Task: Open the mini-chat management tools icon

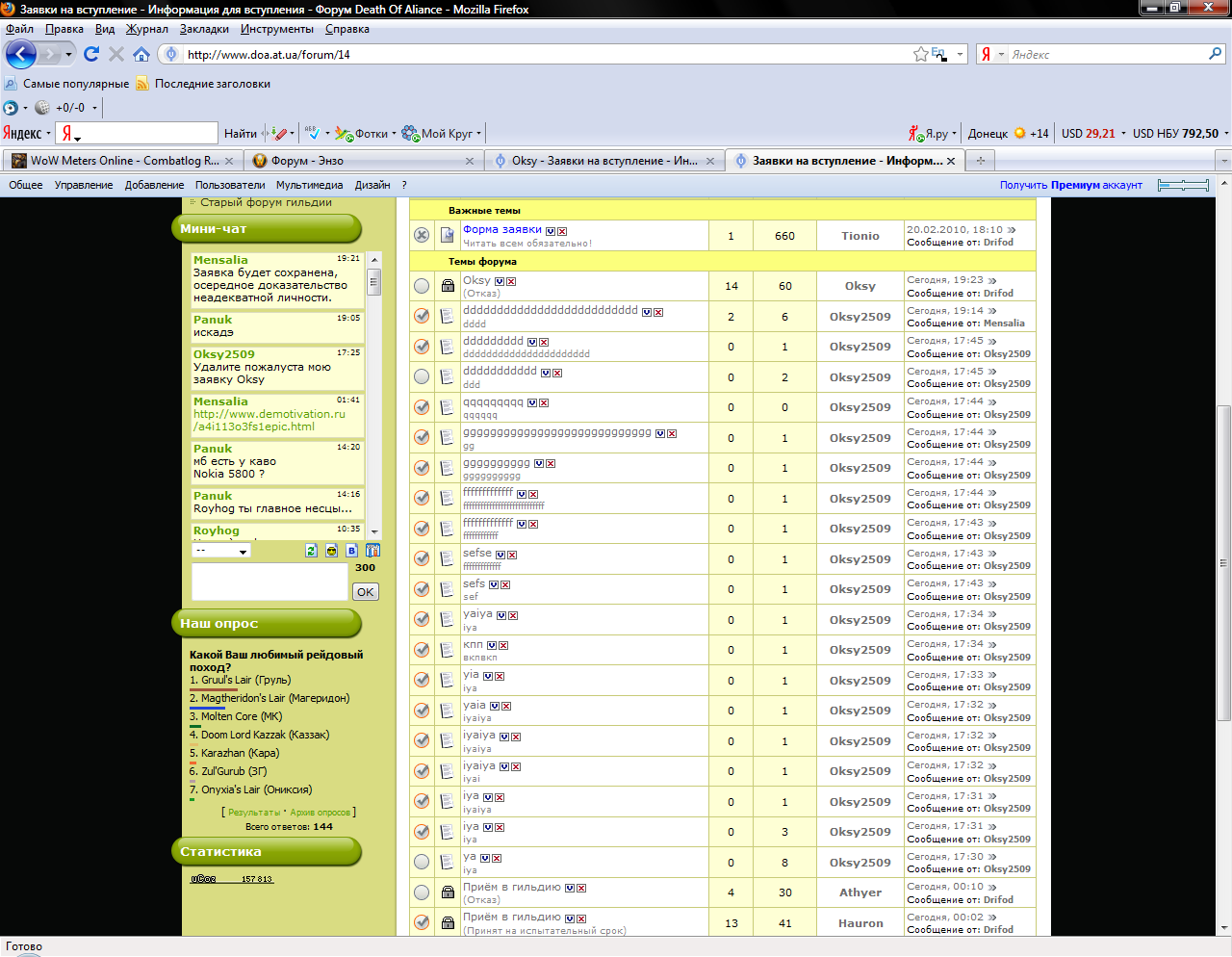Action: tap(372, 551)
